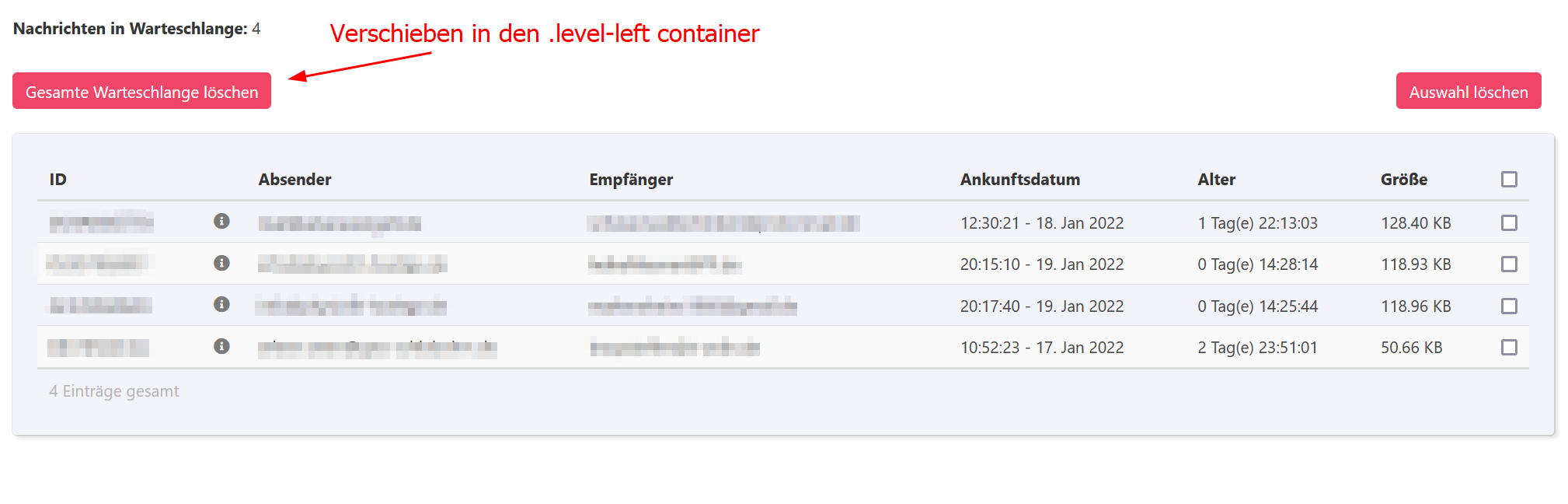
Task: Check the 118.96 KB message row checkbox
Action: 1509,306
